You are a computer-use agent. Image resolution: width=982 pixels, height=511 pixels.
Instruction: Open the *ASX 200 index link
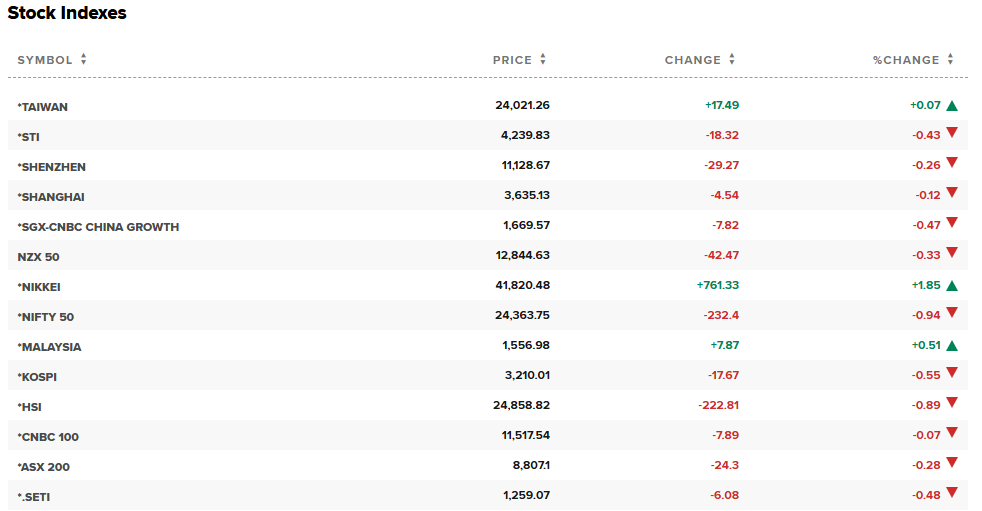(44, 468)
